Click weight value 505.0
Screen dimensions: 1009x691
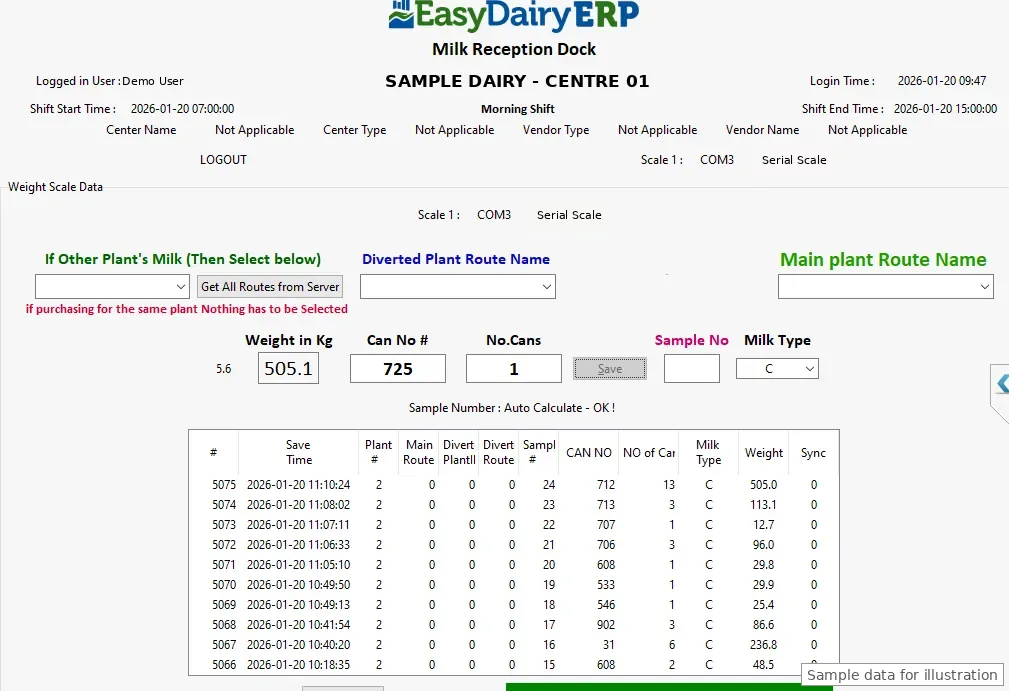[764, 484]
